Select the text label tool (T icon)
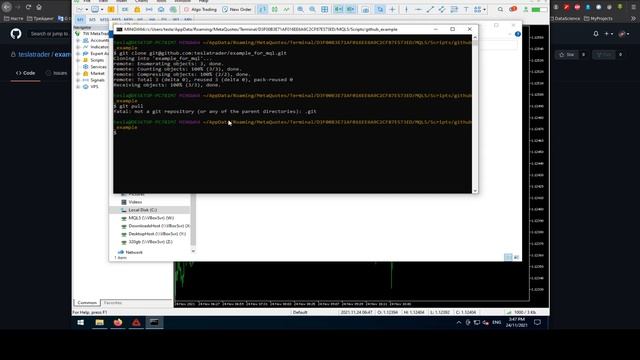Viewport: 640px width, 360px height. tap(466, 9)
